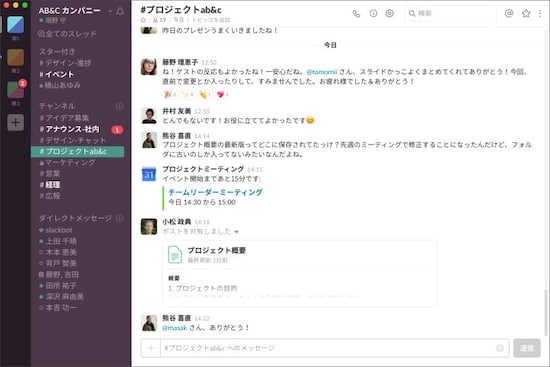Screen dimensions: 550x367
Task: Switch to third workspace with badge
Action: click(x=16, y=90)
